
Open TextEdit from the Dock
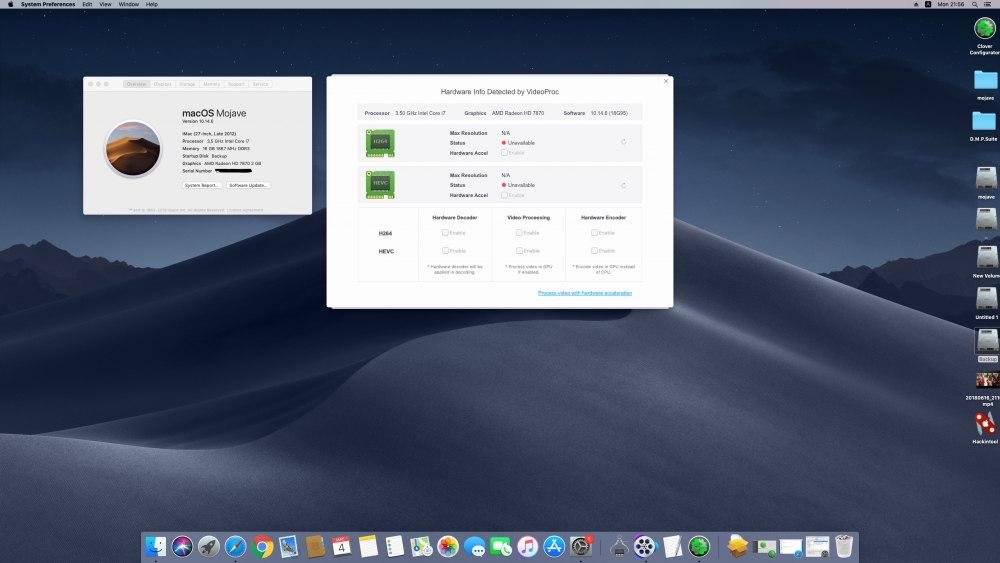[672, 546]
